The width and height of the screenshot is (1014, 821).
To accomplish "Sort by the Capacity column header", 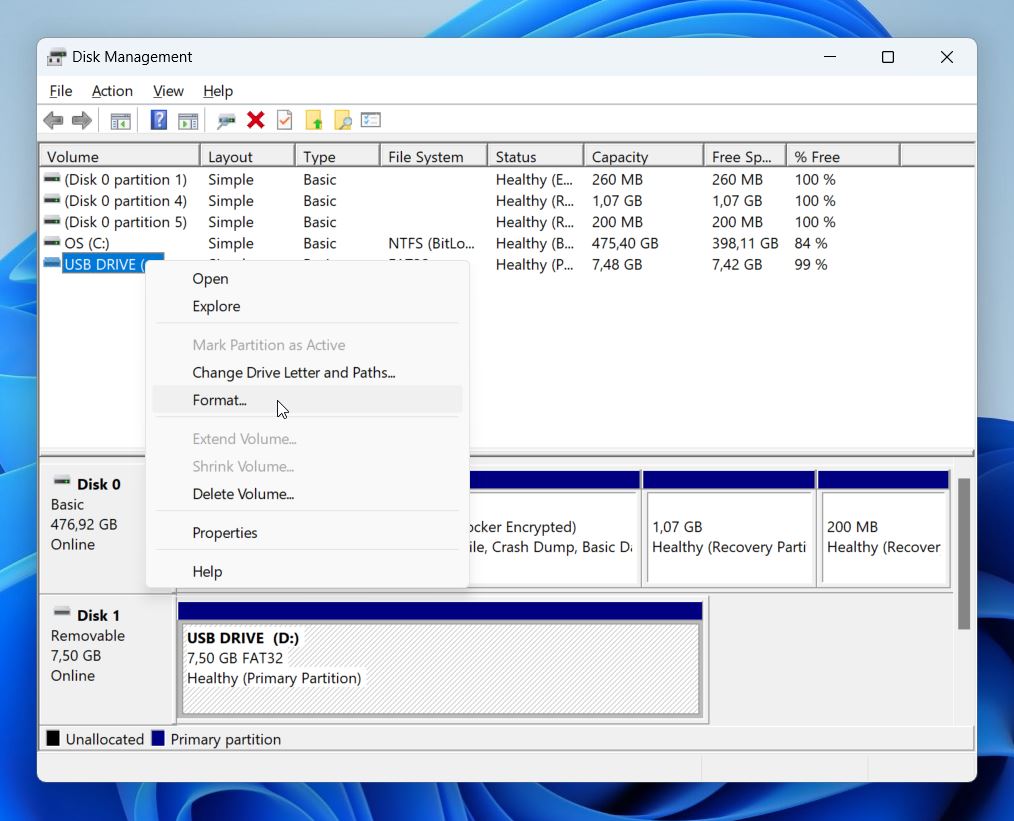I will point(643,156).
